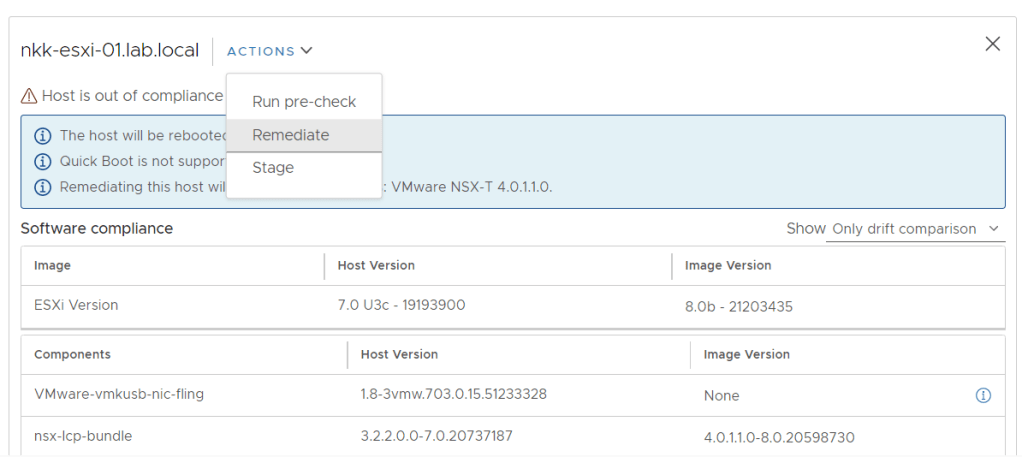Select Run pre-check from the menu
Screen dimensions: 1022x457
point(304,102)
